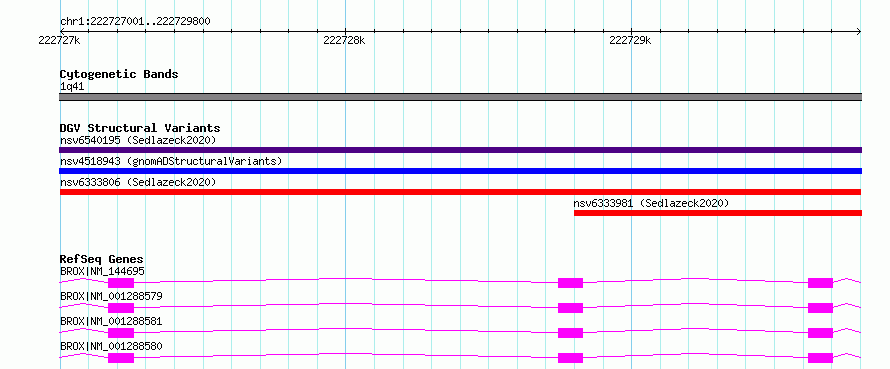Select the first exon of BROX|NM_144695
This screenshot has width=890, height=369.
(121, 283)
